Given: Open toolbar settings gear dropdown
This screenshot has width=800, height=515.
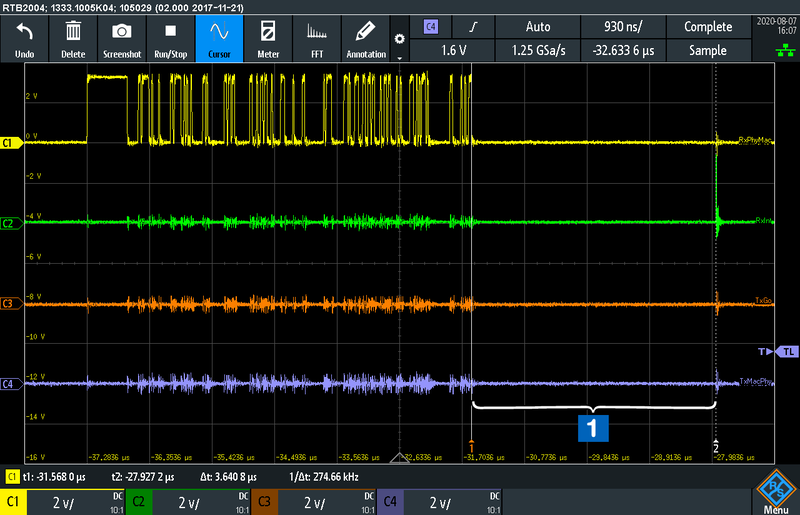Looking at the screenshot, I should click(400, 40).
